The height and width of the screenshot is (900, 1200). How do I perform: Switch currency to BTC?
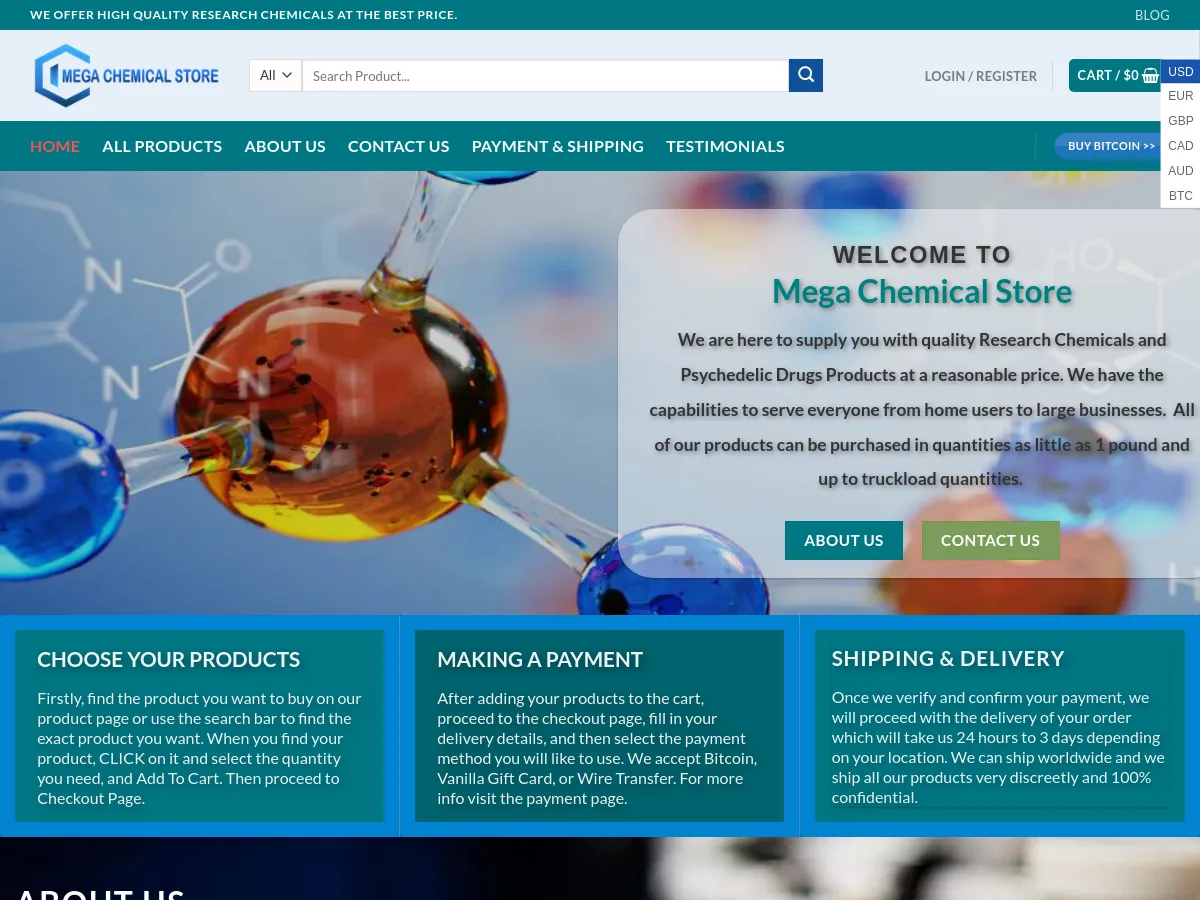[1180, 195]
